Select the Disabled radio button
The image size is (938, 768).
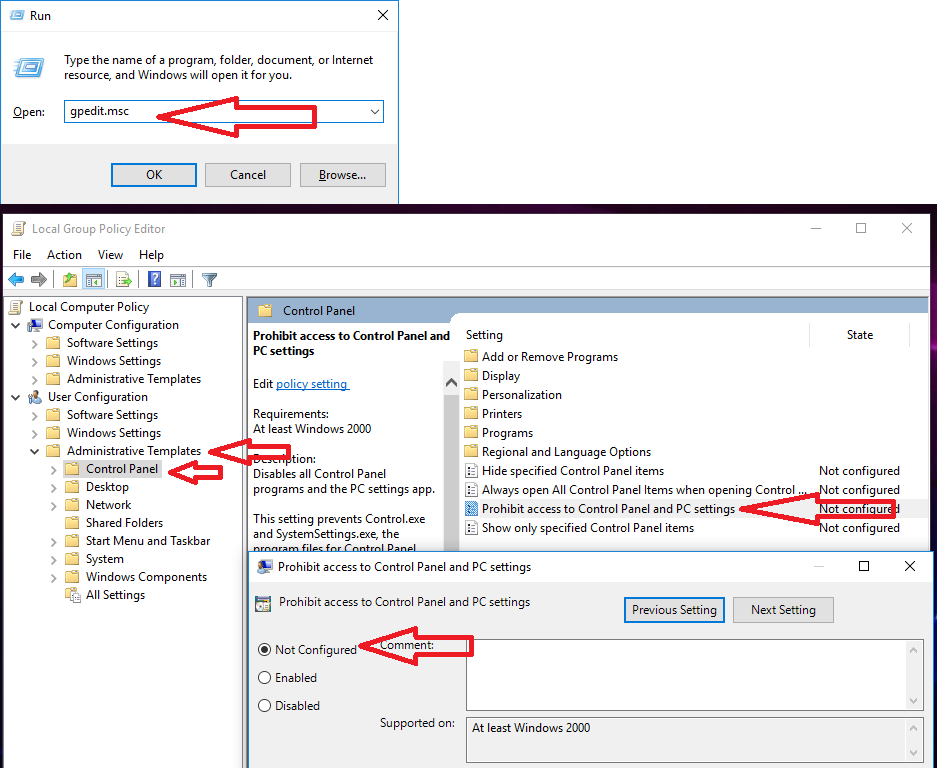264,706
